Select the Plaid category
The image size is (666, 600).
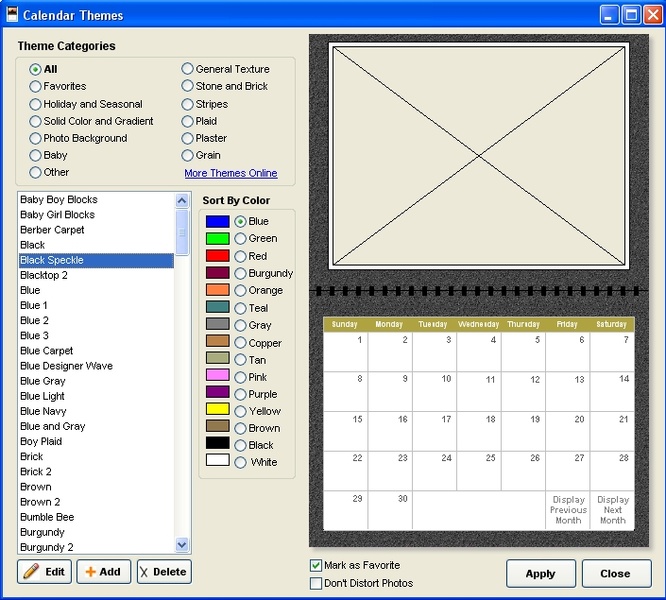click(187, 121)
